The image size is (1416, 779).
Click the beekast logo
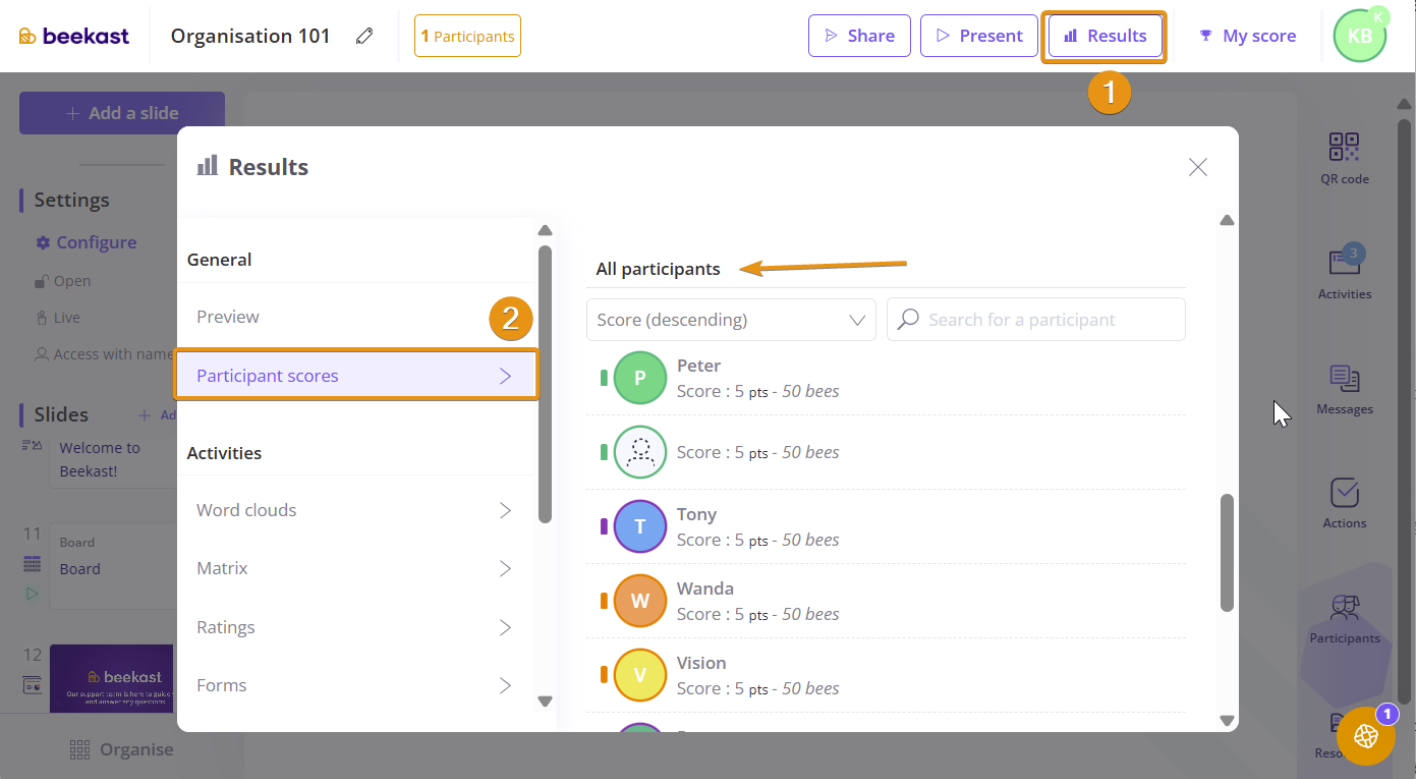[x=74, y=36]
